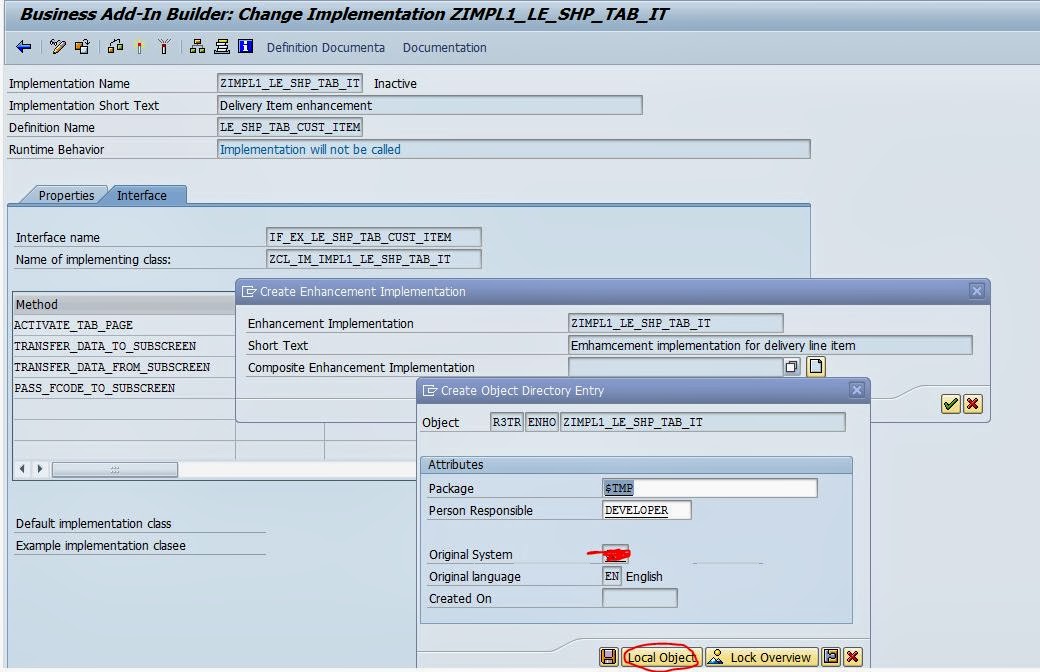This screenshot has width=1040, height=672.
Task: Close the Create Enhancement Implementation window
Action: [x=976, y=291]
